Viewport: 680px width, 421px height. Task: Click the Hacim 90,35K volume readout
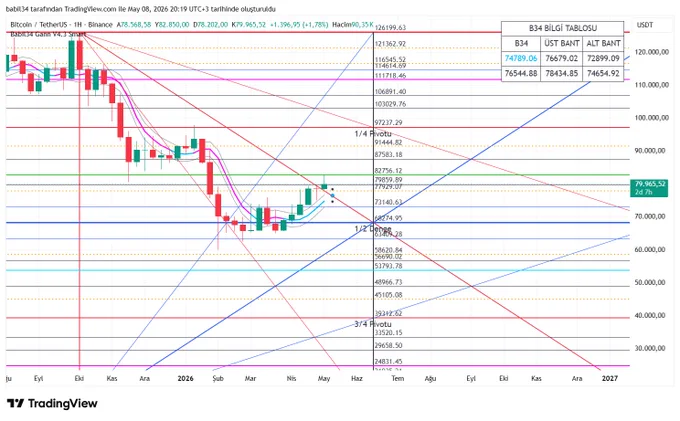pyautogui.click(x=352, y=25)
